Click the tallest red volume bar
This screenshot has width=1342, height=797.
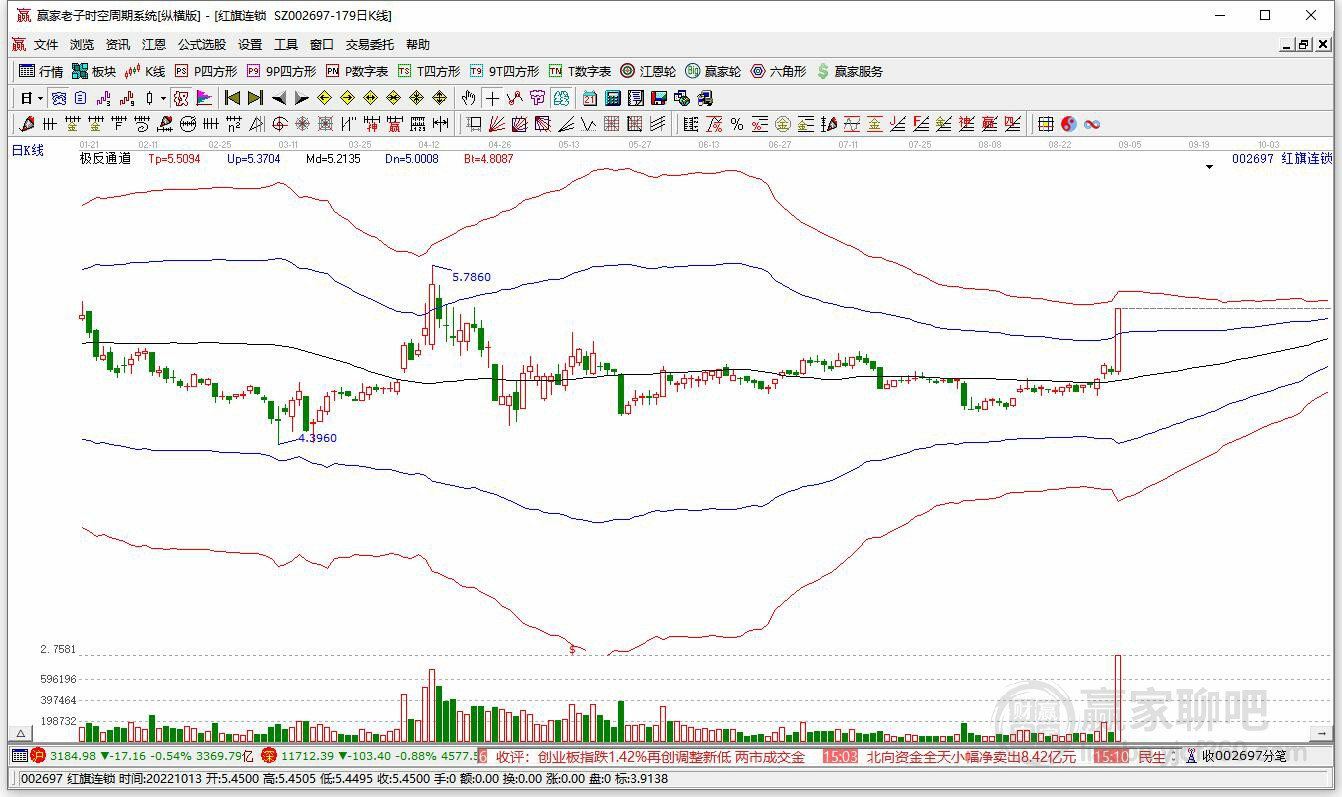pos(1118,698)
